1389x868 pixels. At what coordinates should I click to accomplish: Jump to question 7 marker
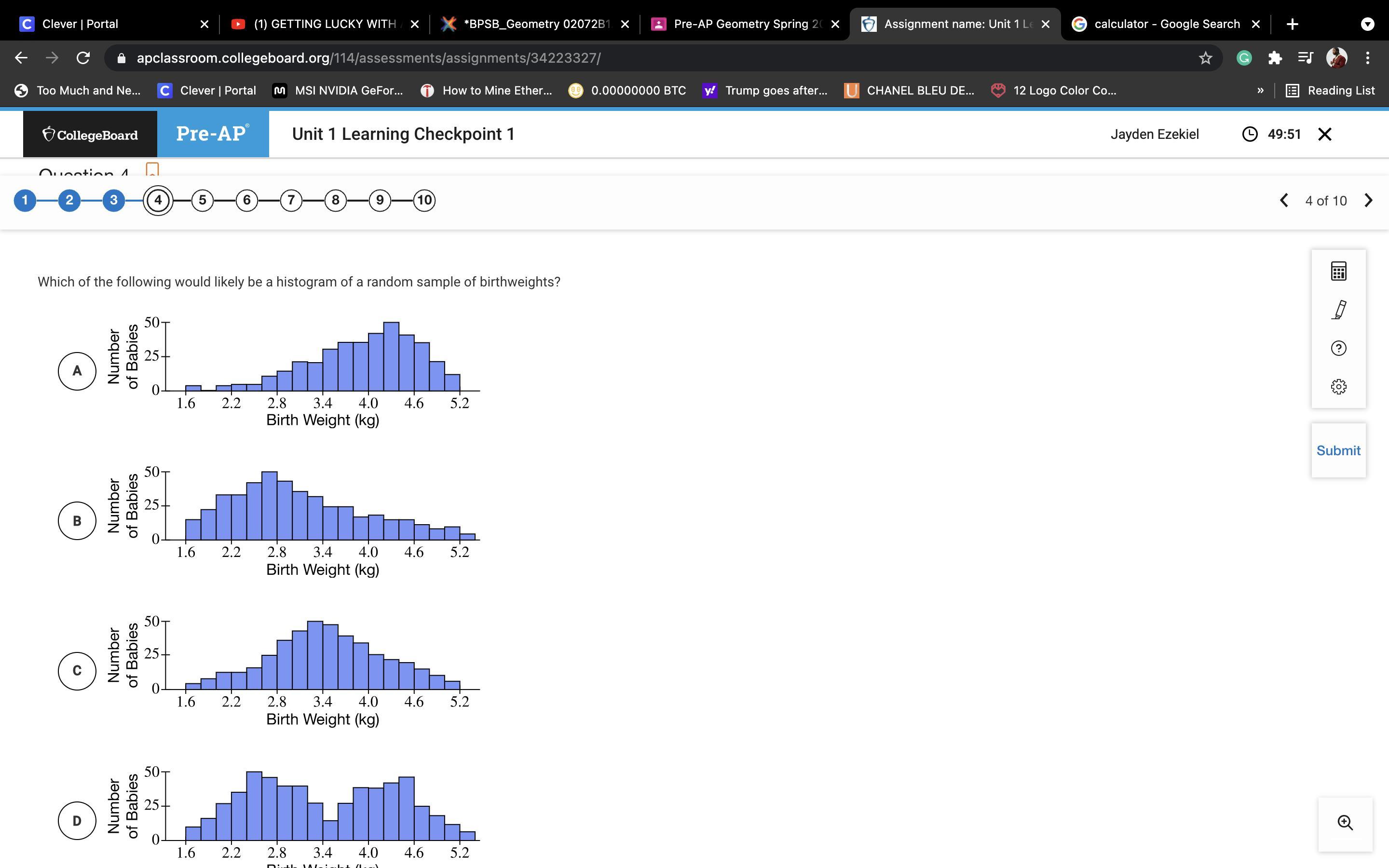click(x=291, y=200)
